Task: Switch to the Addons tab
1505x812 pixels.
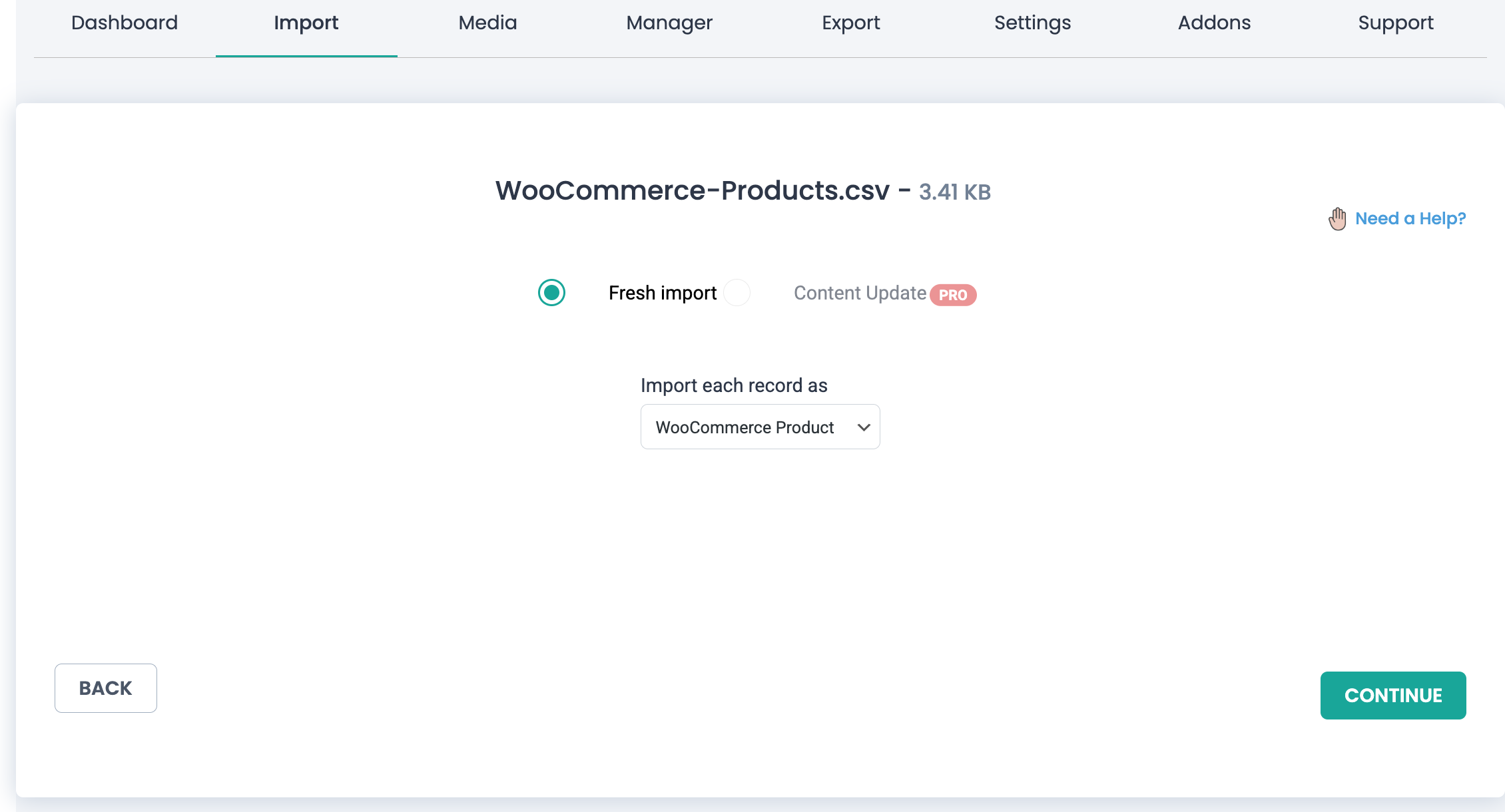Action: (1214, 22)
